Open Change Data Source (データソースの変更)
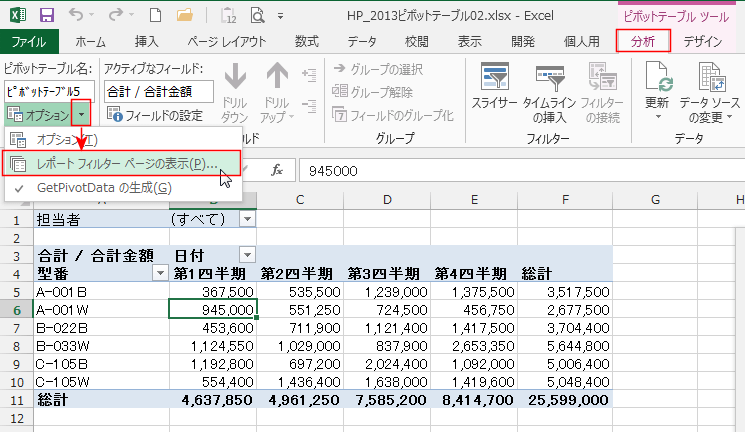Image resolution: width=745 pixels, height=432 pixels. [709, 90]
